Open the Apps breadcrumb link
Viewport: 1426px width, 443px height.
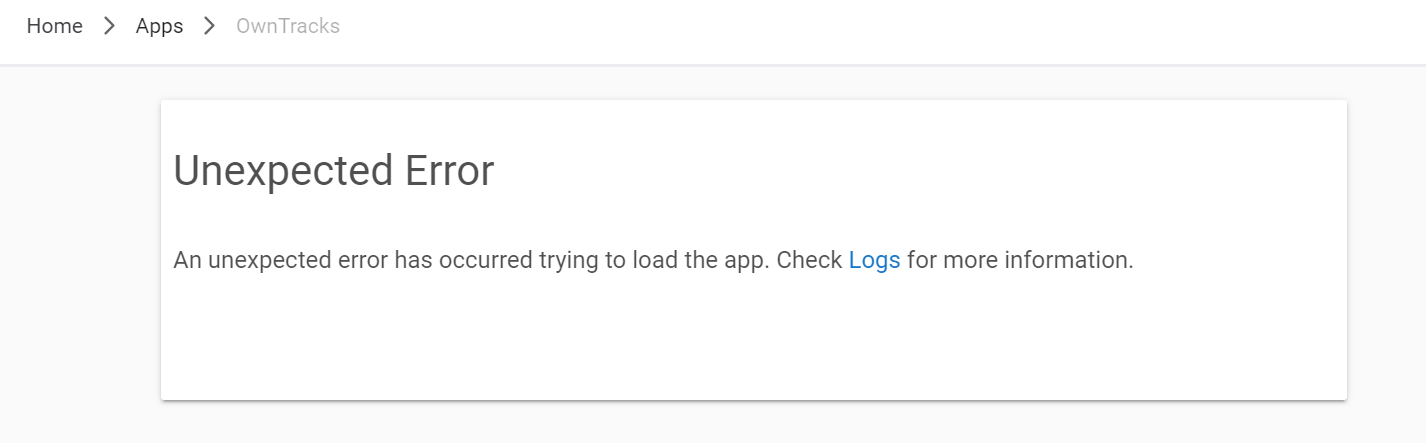159,26
